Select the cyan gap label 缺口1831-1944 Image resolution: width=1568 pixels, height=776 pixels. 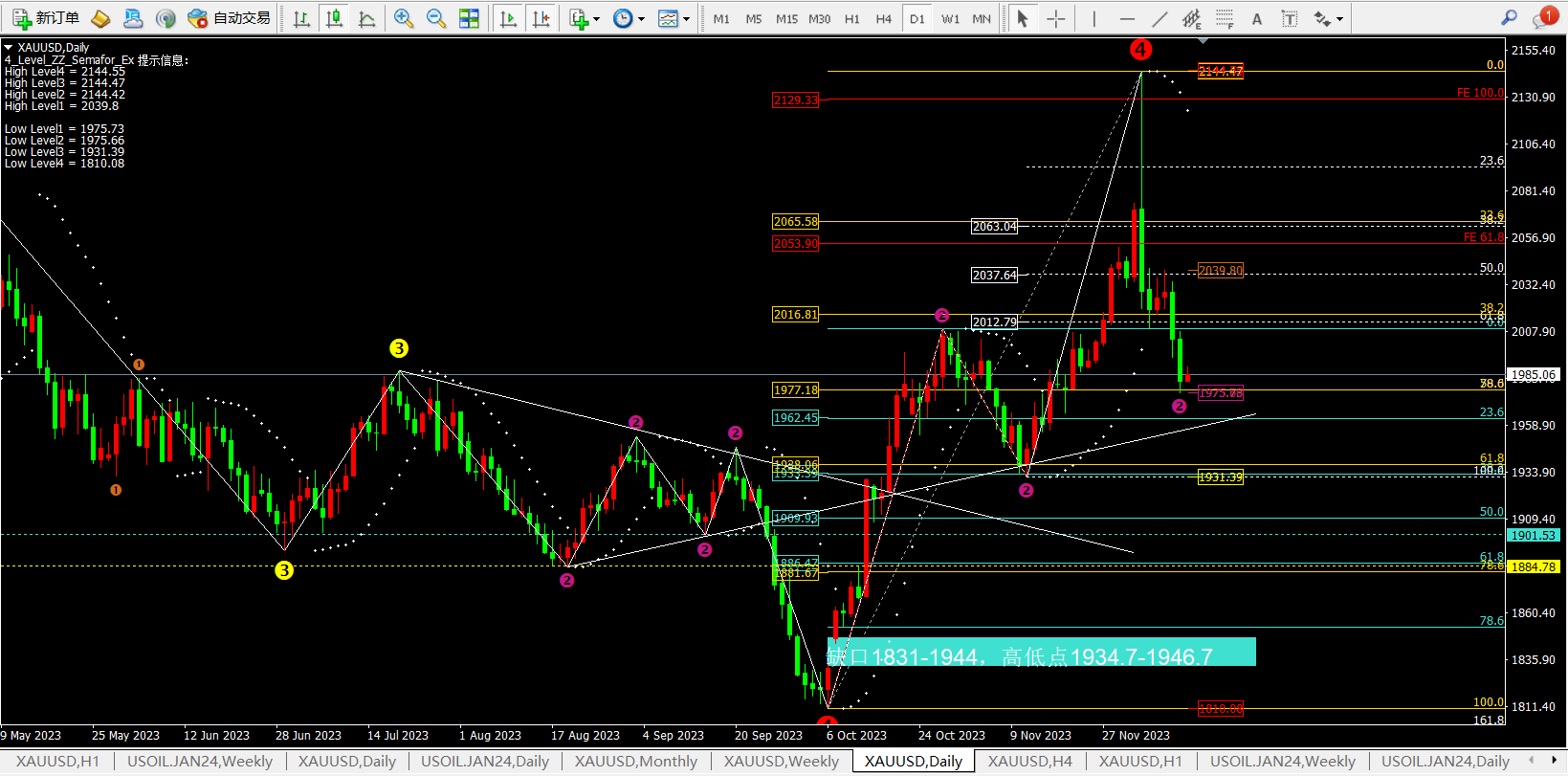[x=1041, y=652]
